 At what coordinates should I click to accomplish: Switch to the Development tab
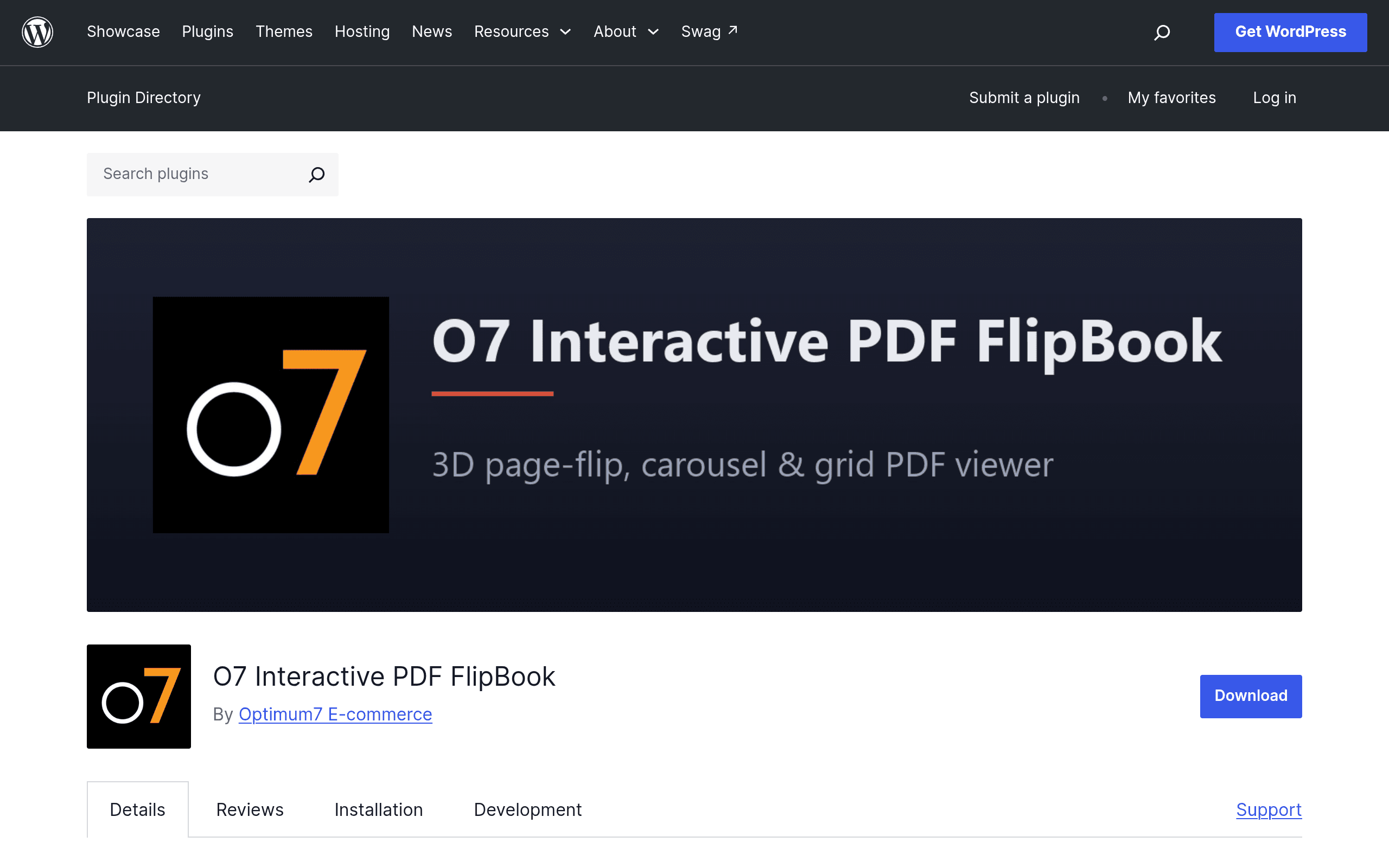(527, 809)
